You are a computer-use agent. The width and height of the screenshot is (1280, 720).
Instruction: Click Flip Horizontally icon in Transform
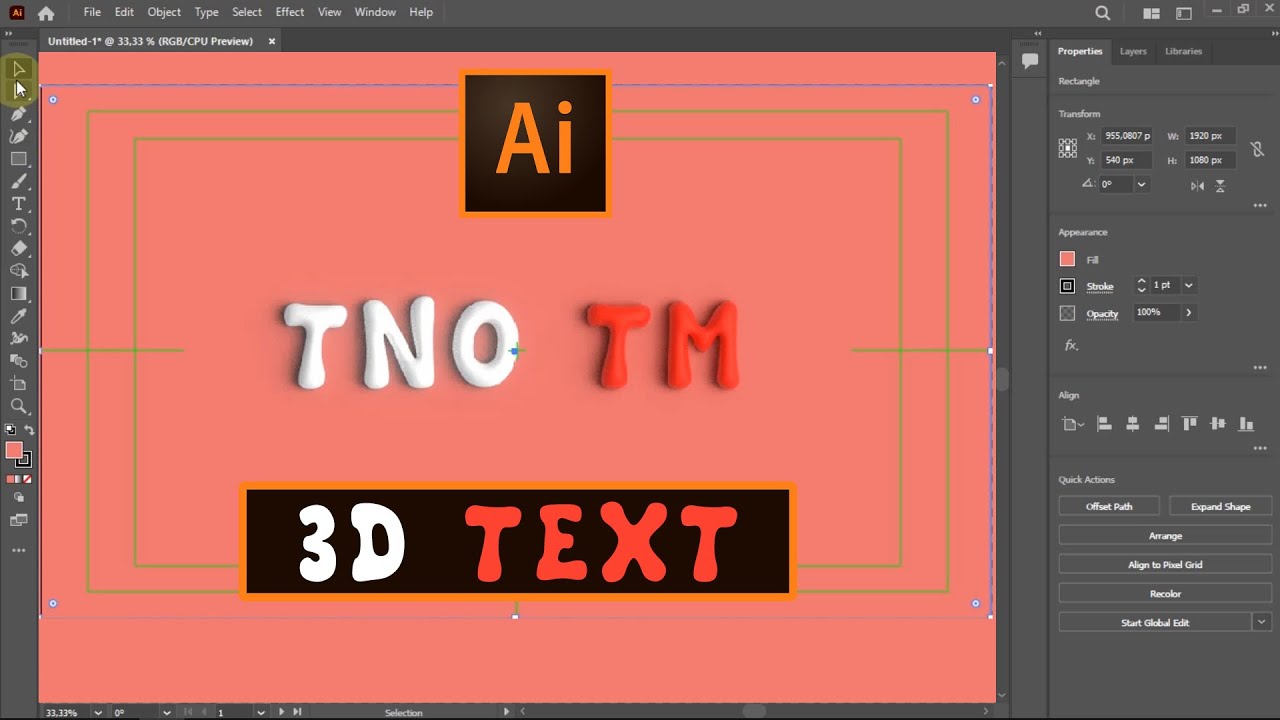[x=1198, y=185]
